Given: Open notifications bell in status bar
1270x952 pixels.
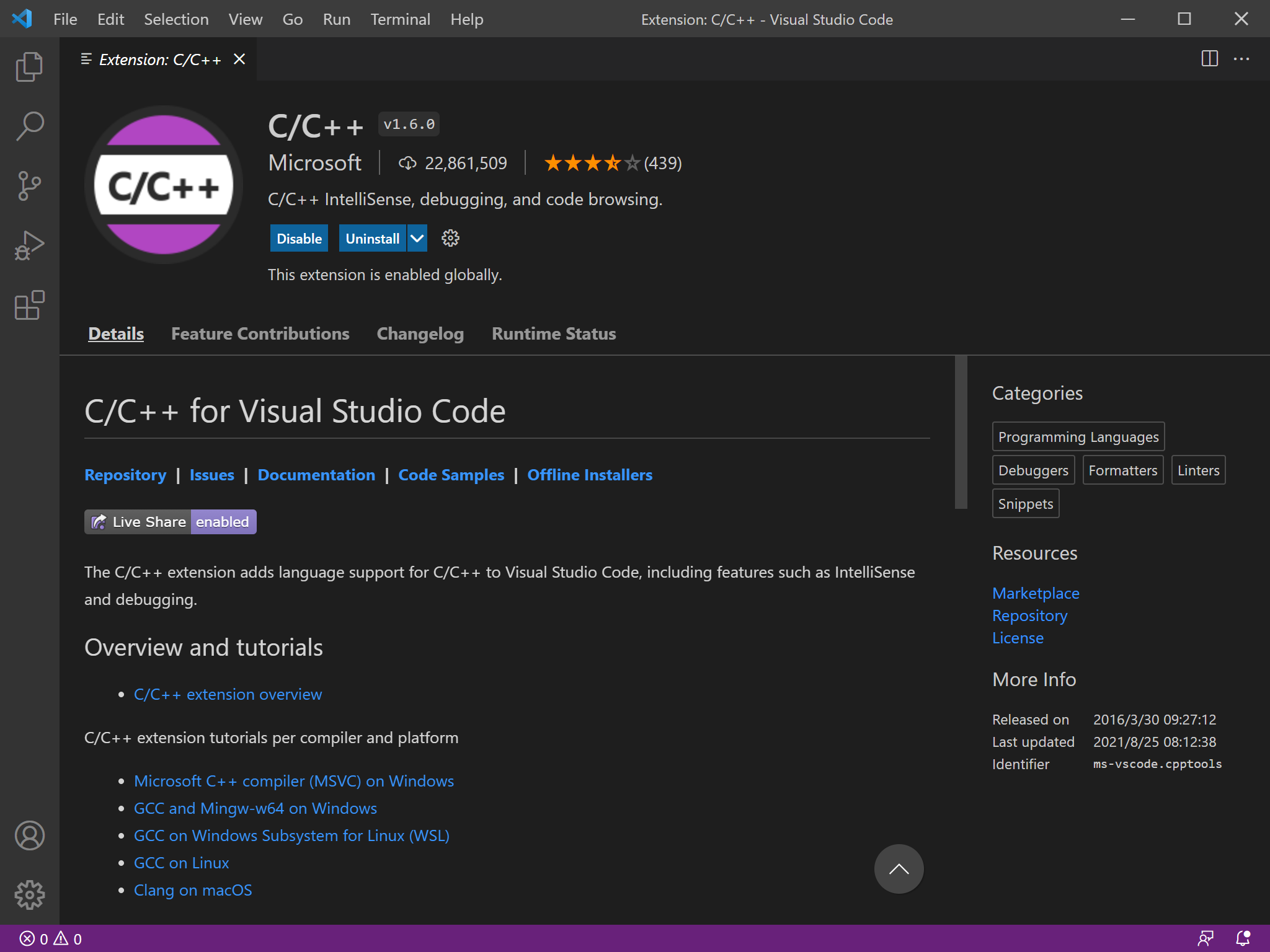Looking at the screenshot, I should pyautogui.click(x=1243, y=938).
